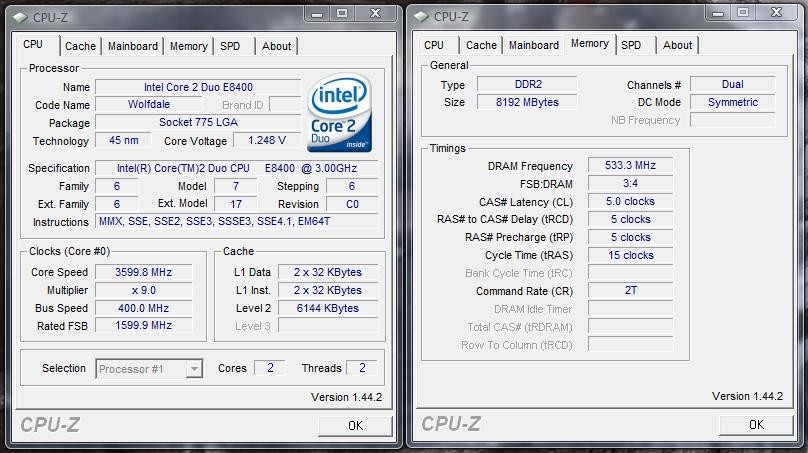The height and width of the screenshot is (453, 808).
Task: Open About tab in right CPU-Z window
Action: [678, 45]
